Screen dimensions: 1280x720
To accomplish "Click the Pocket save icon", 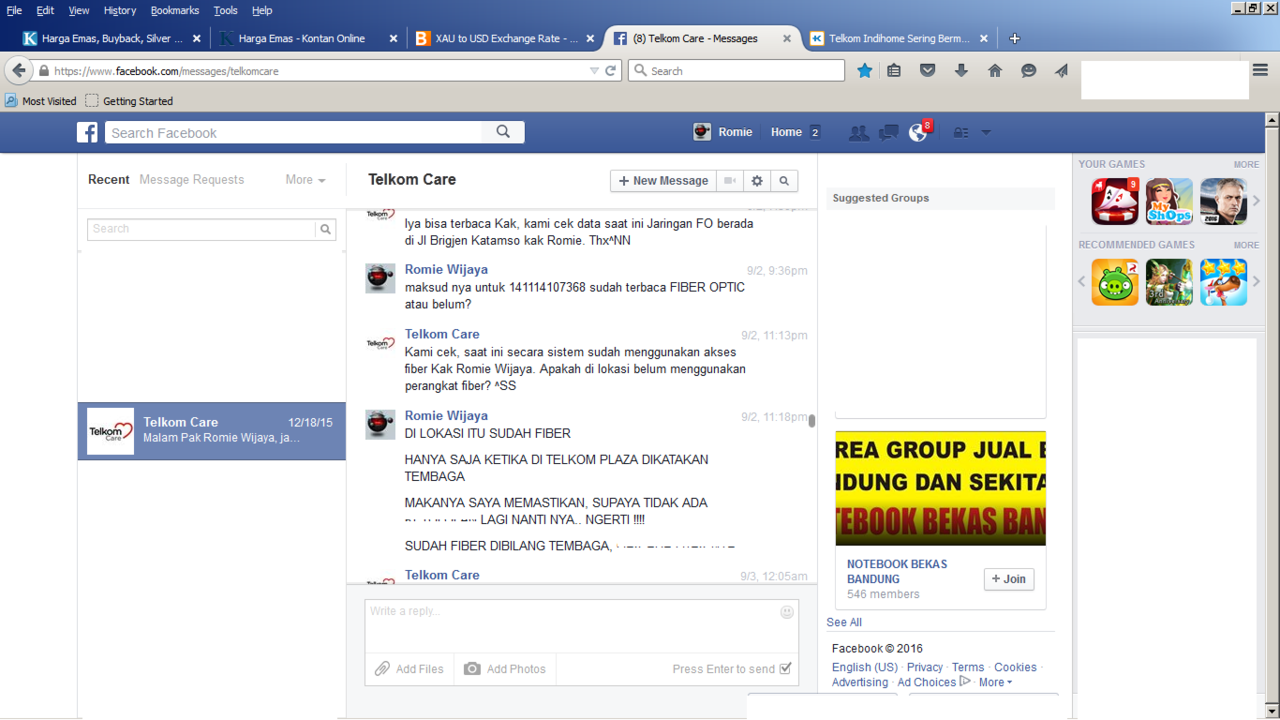I will click(928, 71).
